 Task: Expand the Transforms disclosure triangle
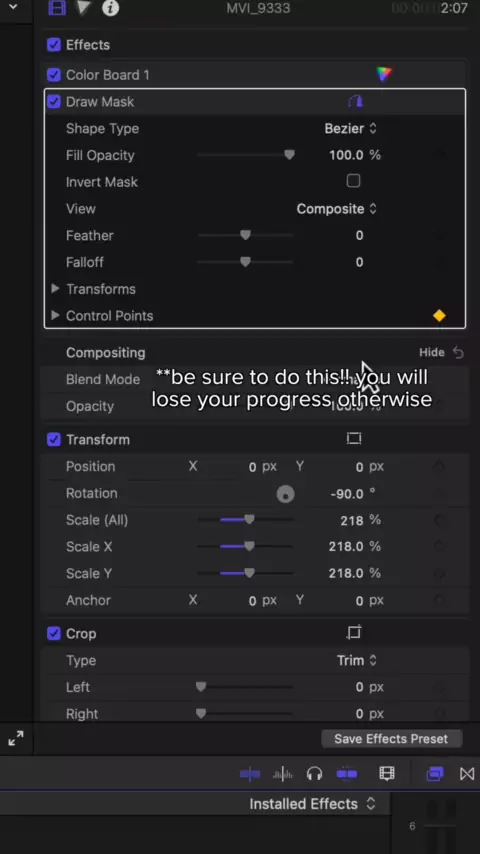pyautogui.click(x=55, y=289)
